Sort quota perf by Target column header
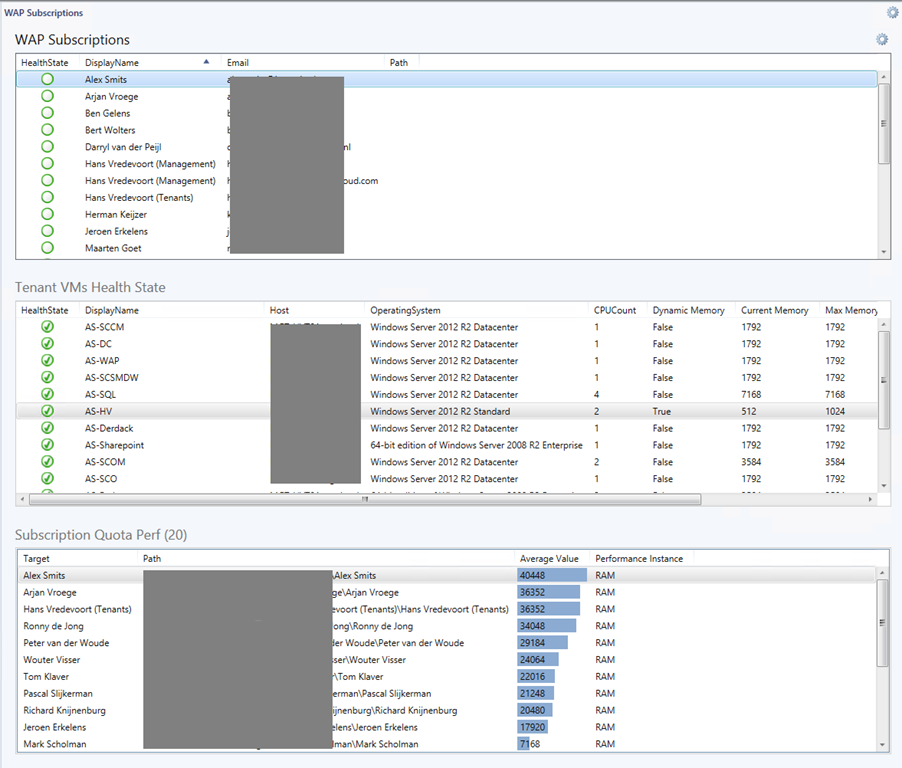 (36, 559)
